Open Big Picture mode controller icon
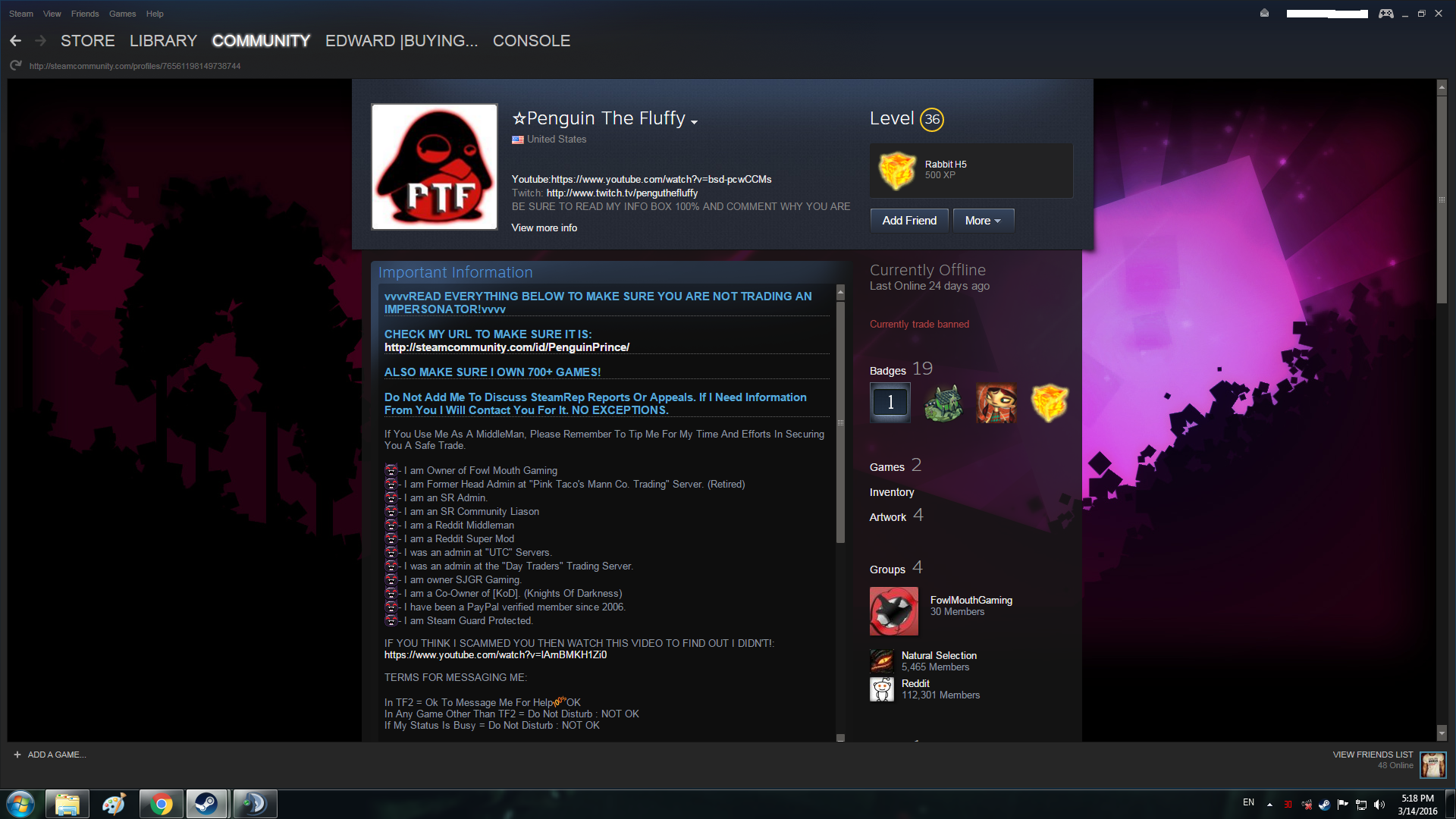Viewport: 1456px width, 819px height. (1385, 14)
